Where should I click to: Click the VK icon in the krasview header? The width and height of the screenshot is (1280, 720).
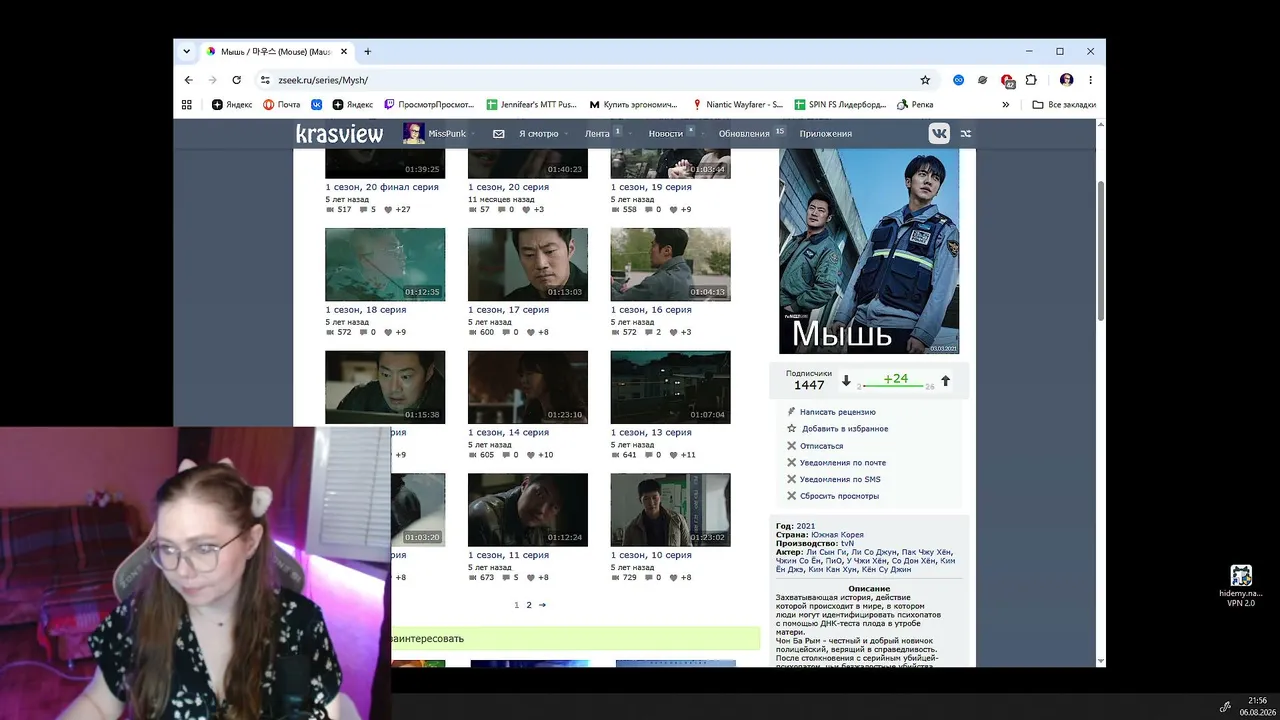[x=939, y=133]
